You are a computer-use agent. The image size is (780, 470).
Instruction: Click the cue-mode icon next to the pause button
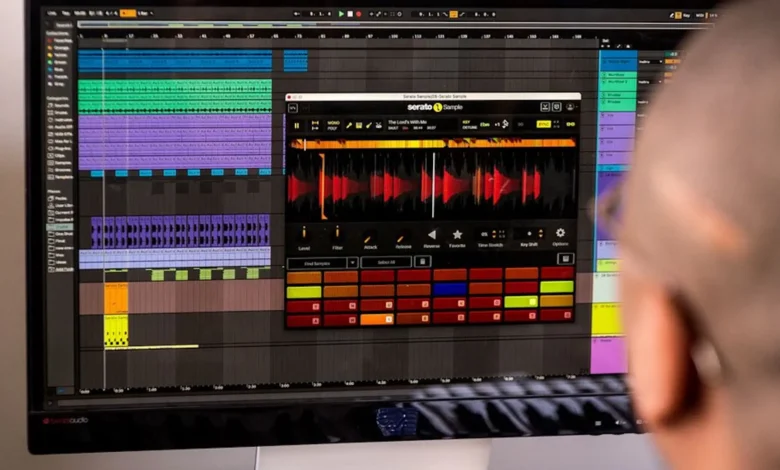click(315, 125)
